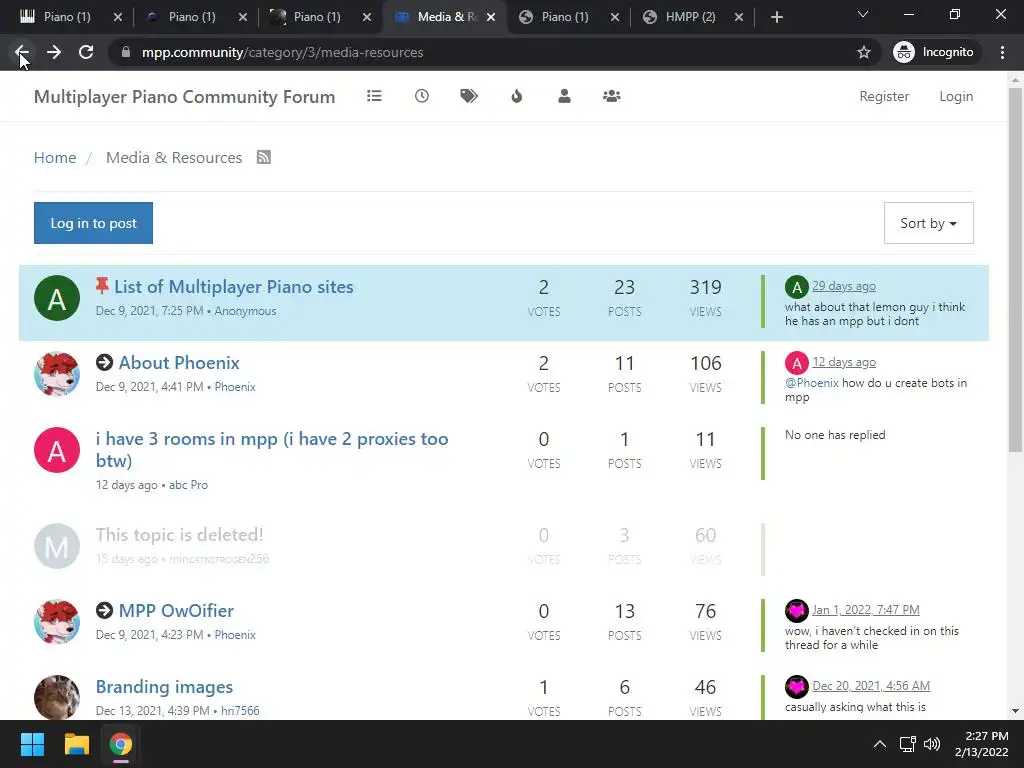Open Chrome's three-dot menu

coord(1002,52)
